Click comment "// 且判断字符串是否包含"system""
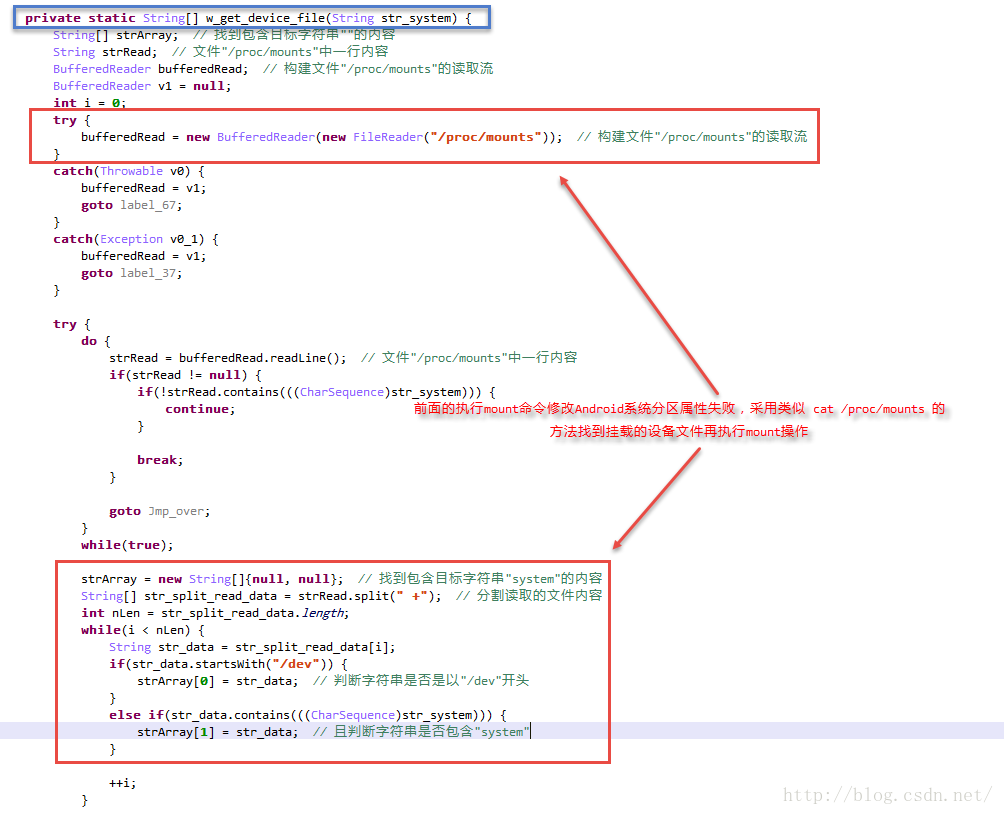Screen dimensions: 1004x815 (421, 732)
